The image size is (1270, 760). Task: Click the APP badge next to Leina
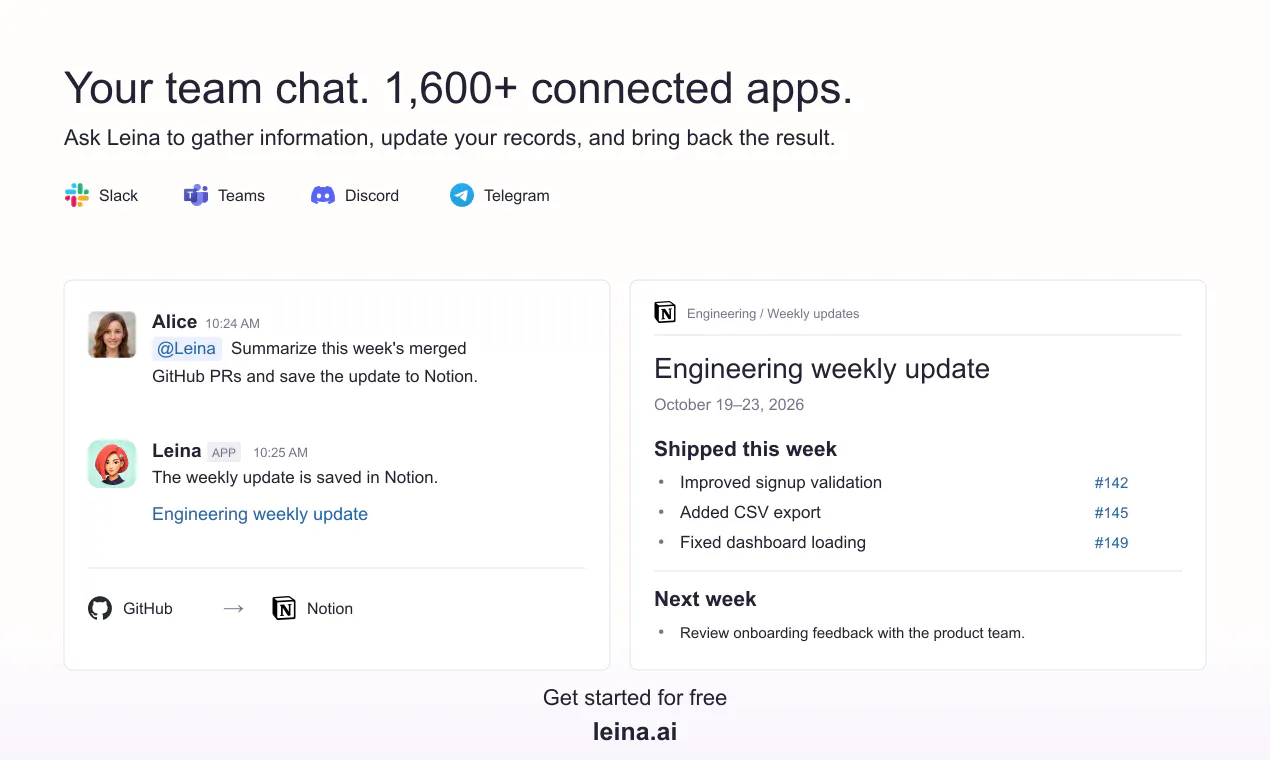[x=224, y=452]
